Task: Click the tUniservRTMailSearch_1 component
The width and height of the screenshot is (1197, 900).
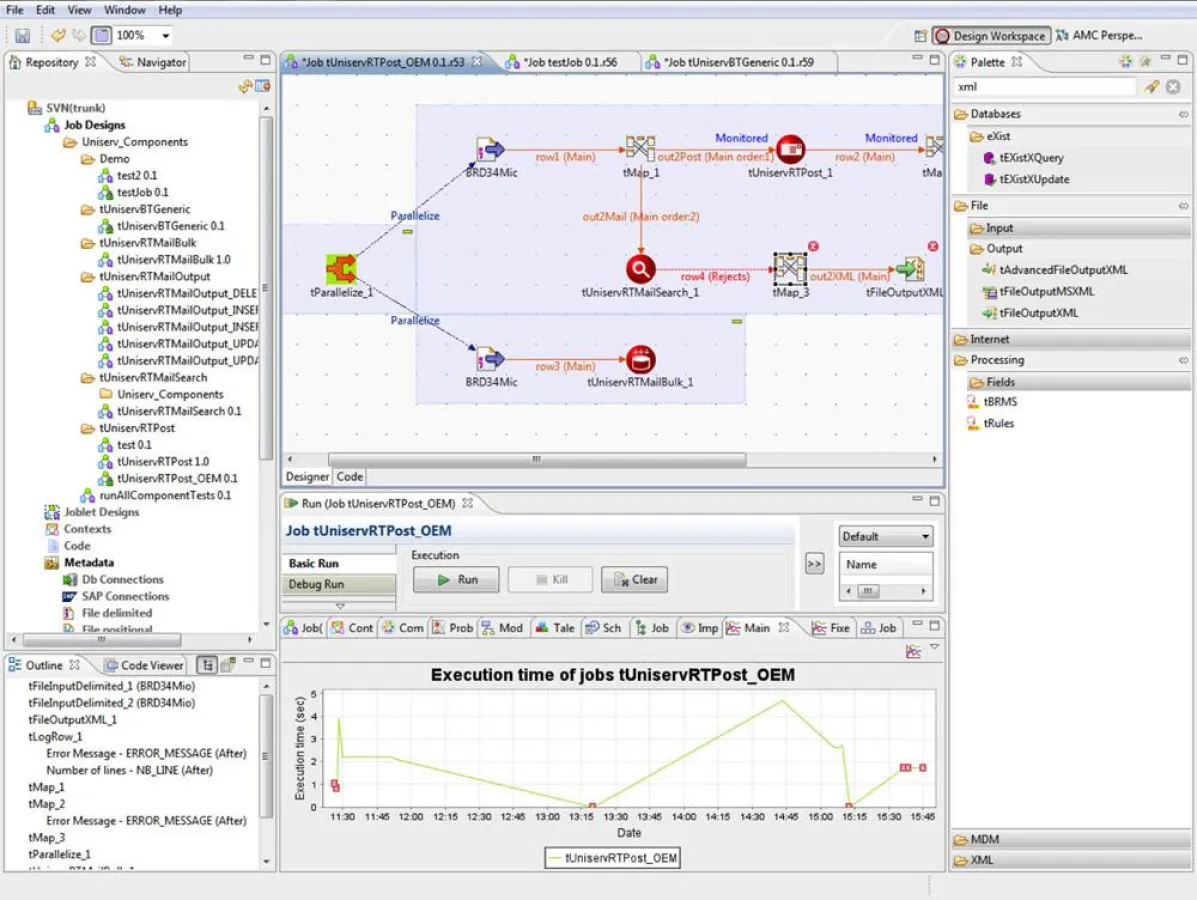Action: point(641,268)
